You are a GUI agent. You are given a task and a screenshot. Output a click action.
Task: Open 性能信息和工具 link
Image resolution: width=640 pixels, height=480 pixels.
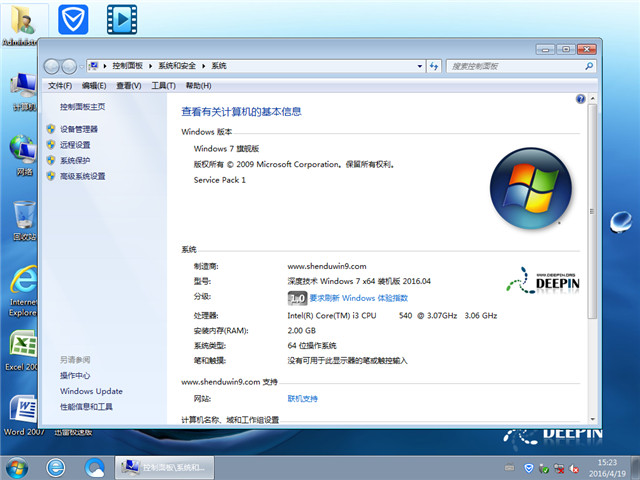[86, 407]
